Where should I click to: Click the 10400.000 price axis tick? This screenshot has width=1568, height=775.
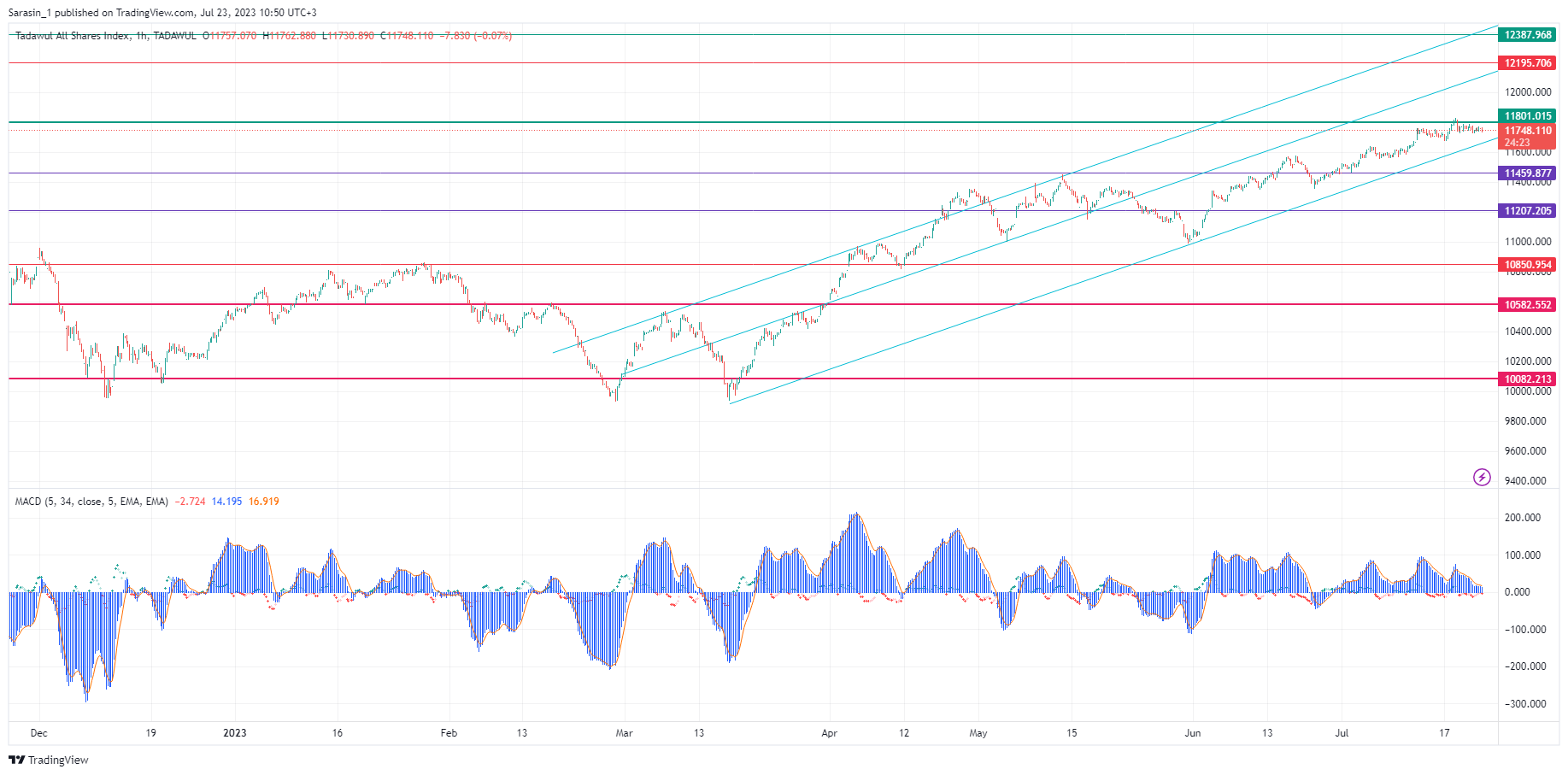click(1528, 332)
